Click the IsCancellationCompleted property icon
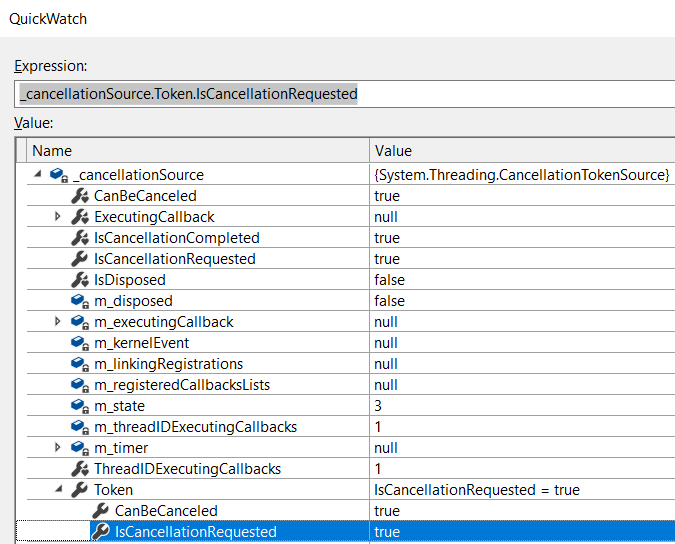The width and height of the screenshot is (675, 544). (x=80, y=238)
